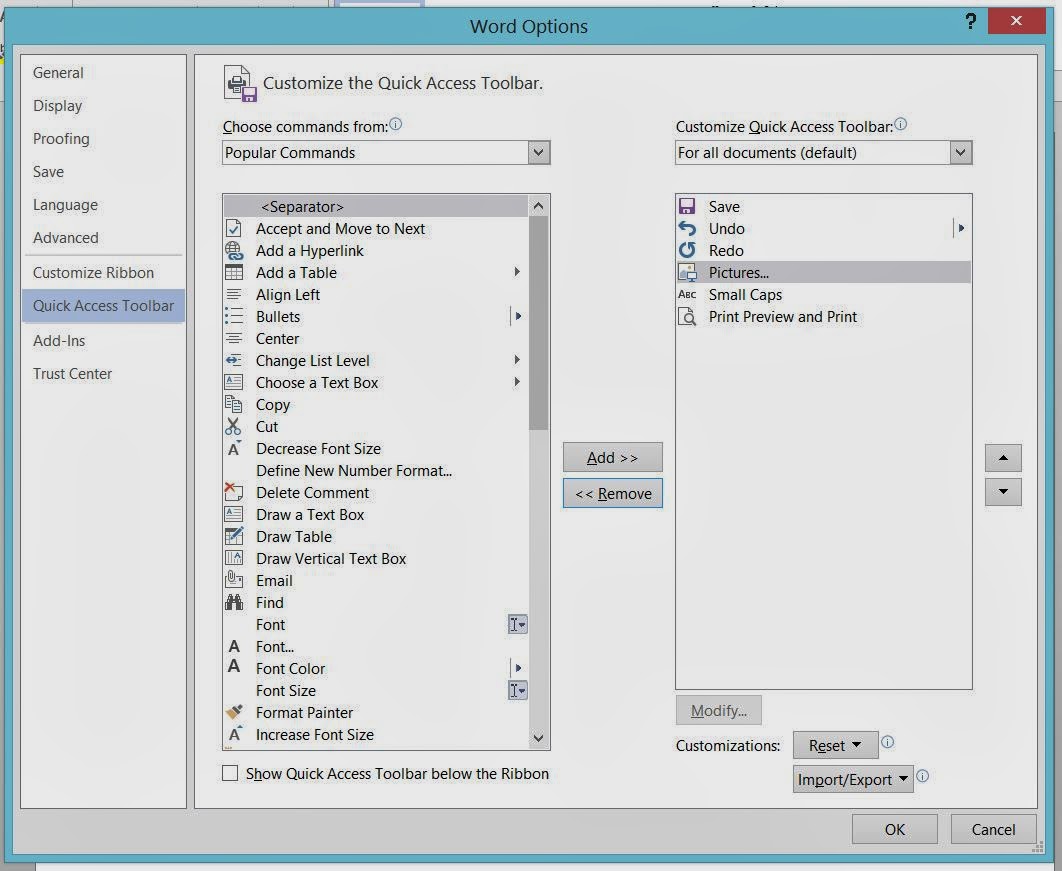The height and width of the screenshot is (871, 1062).
Task: Click the Save floppy disk icon in toolbar list
Action: pos(687,206)
